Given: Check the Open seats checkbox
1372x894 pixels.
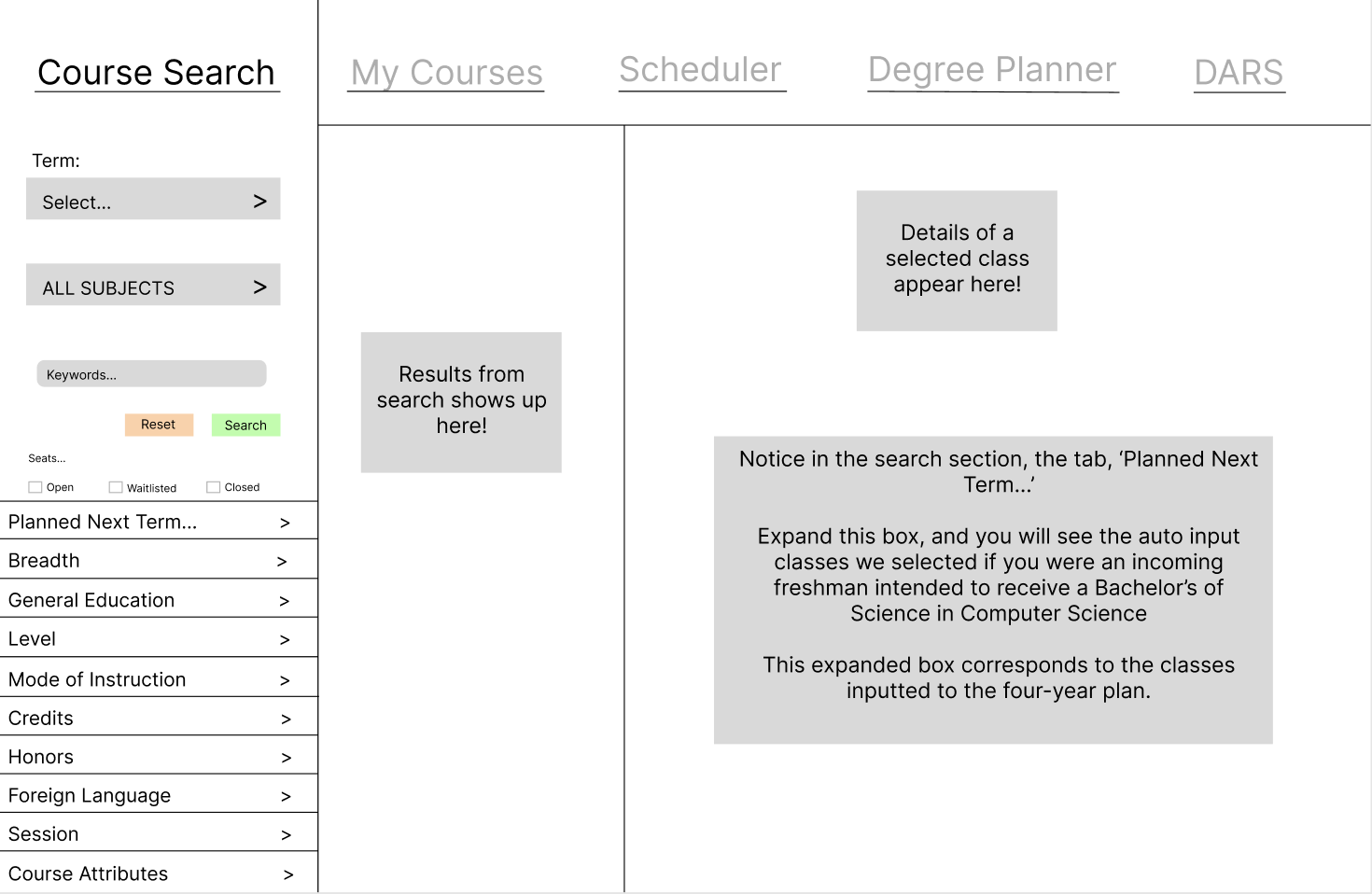Looking at the screenshot, I should tap(35, 487).
